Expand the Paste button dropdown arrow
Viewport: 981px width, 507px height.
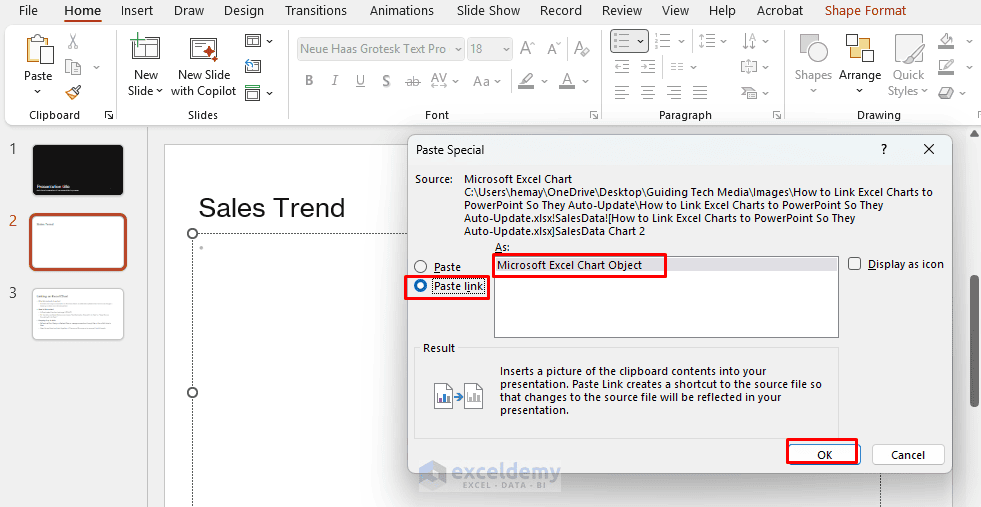click(38, 91)
